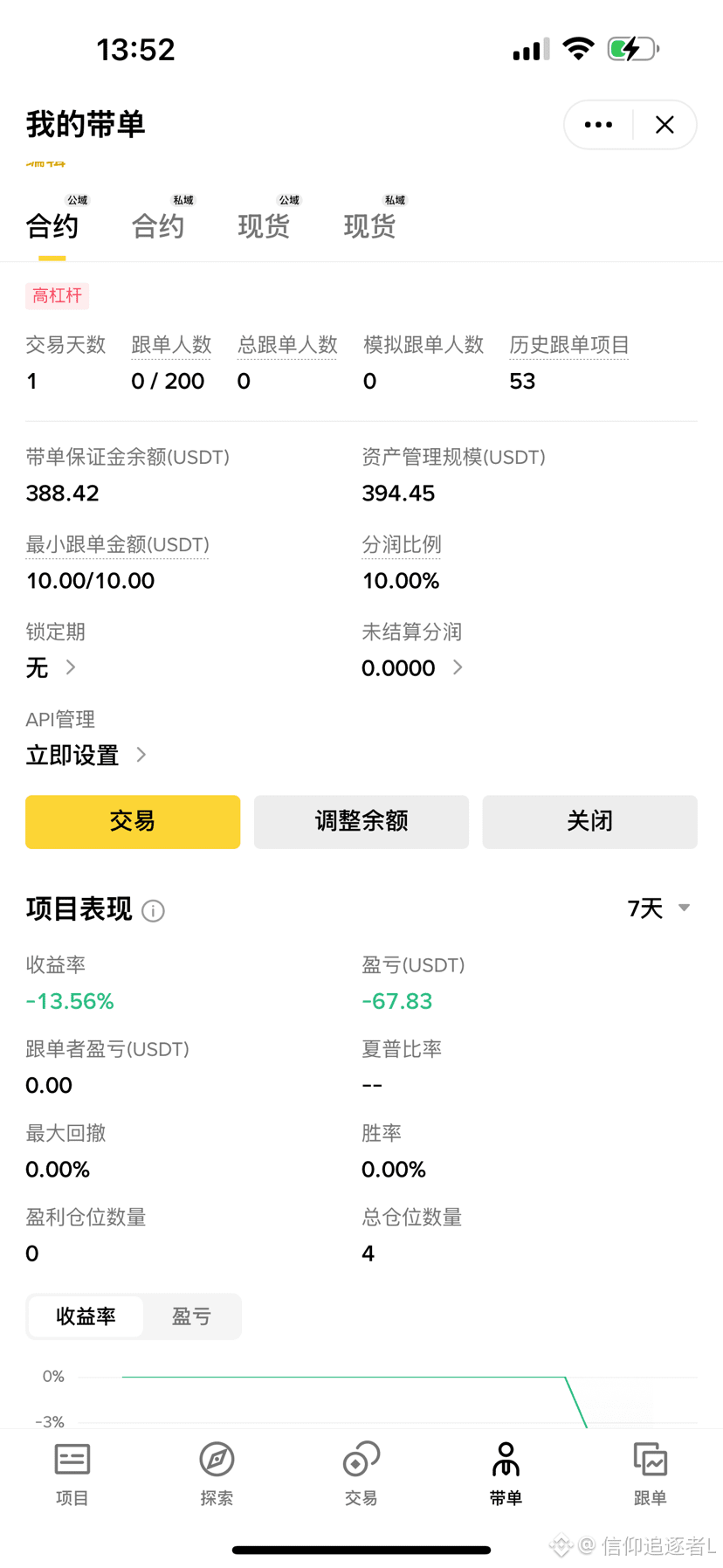The width and height of the screenshot is (723, 1568).
Task: Tap the 历史跟单项目 label
Action: pos(568,345)
